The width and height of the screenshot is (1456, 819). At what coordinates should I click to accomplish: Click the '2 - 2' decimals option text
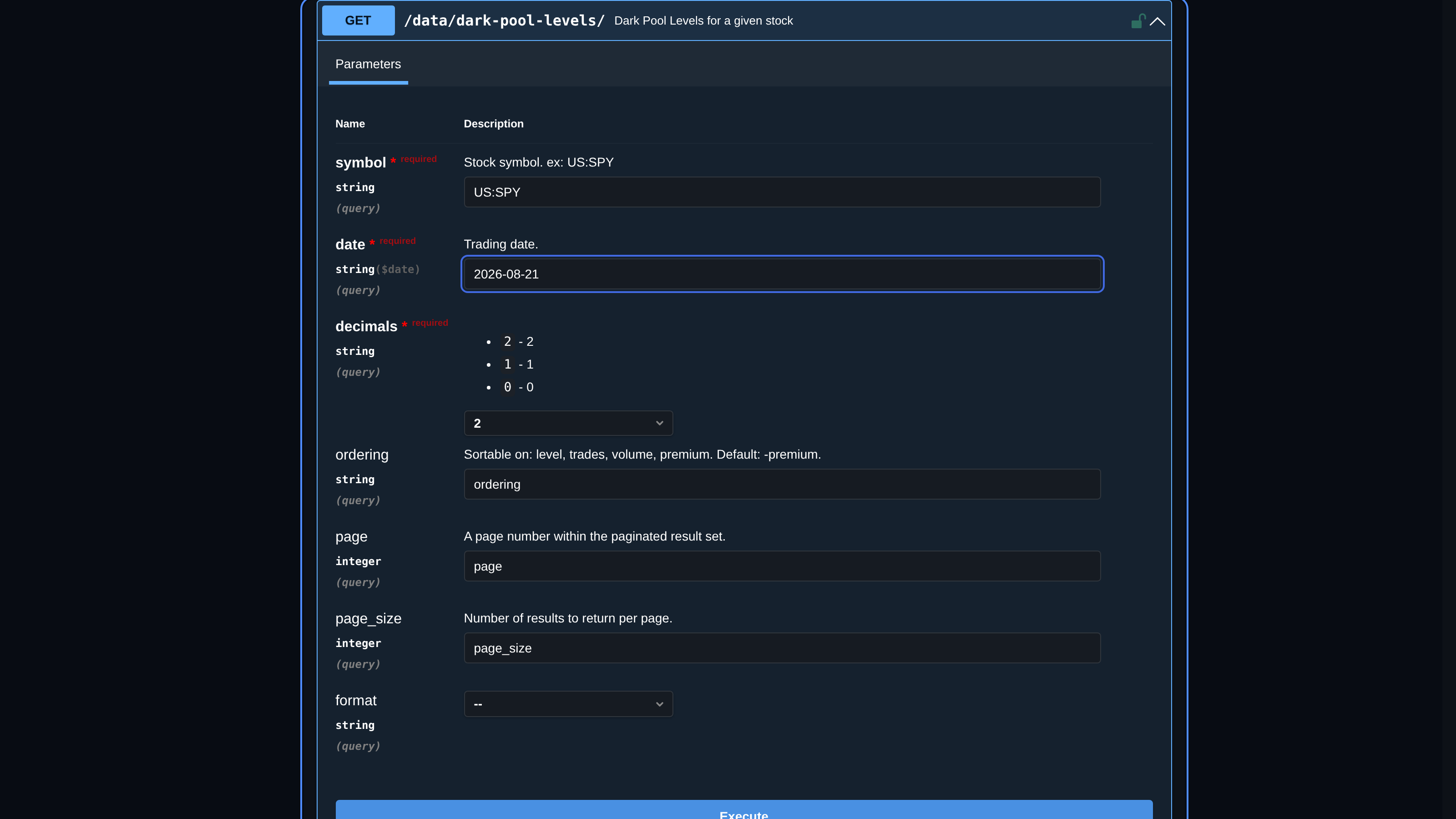[x=518, y=341]
